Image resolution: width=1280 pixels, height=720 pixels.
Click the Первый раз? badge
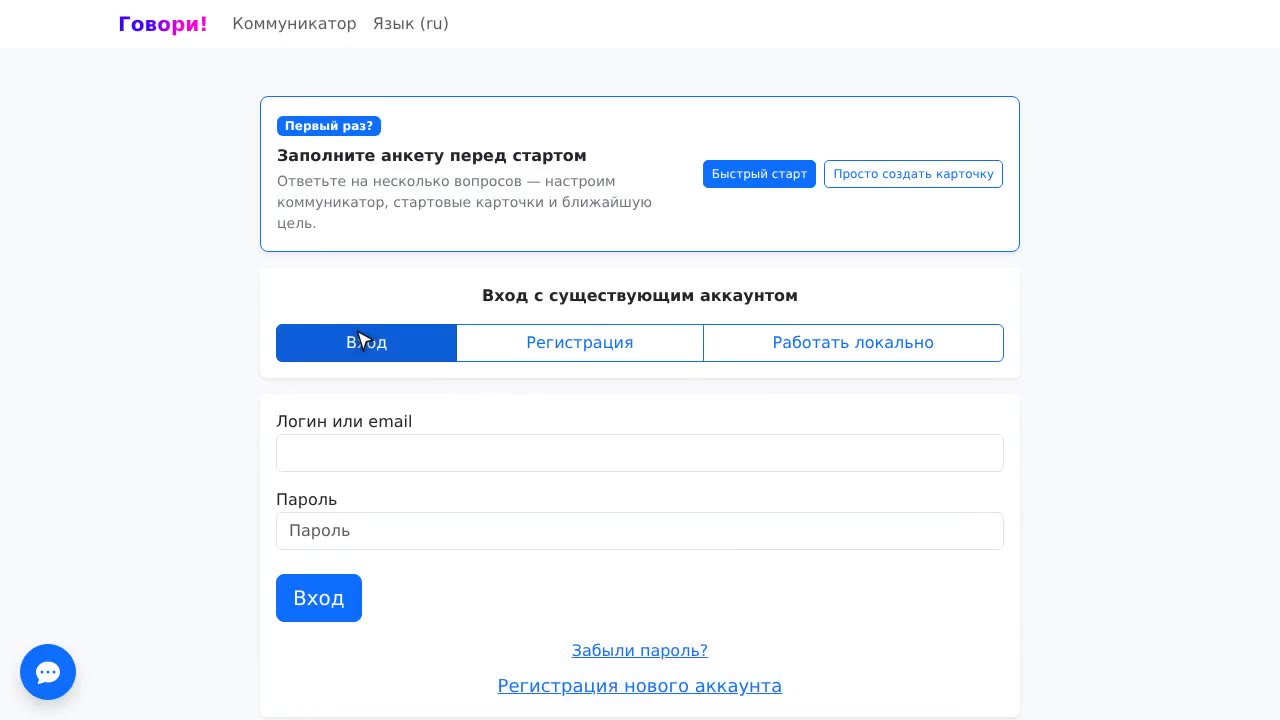[x=329, y=126]
